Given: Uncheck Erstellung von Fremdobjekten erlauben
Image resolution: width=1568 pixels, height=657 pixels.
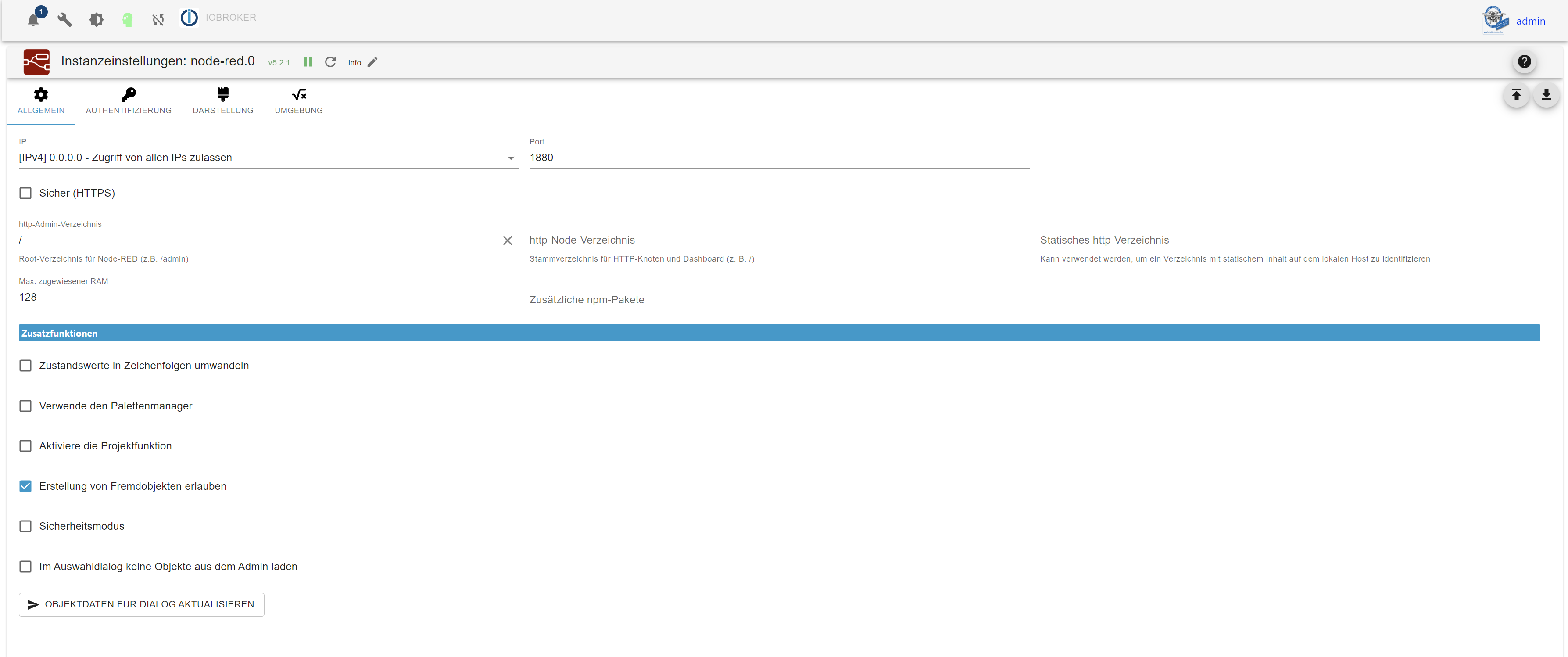Looking at the screenshot, I should 25,486.
